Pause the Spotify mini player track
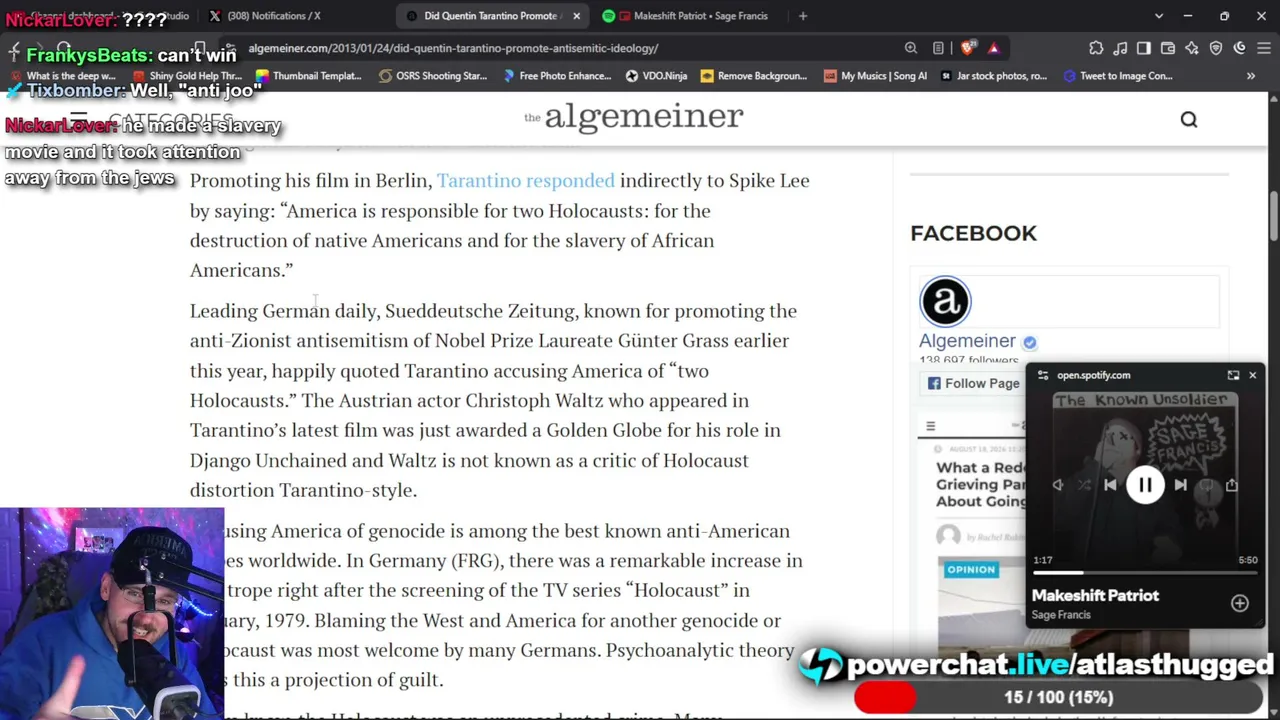 [1145, 485]
